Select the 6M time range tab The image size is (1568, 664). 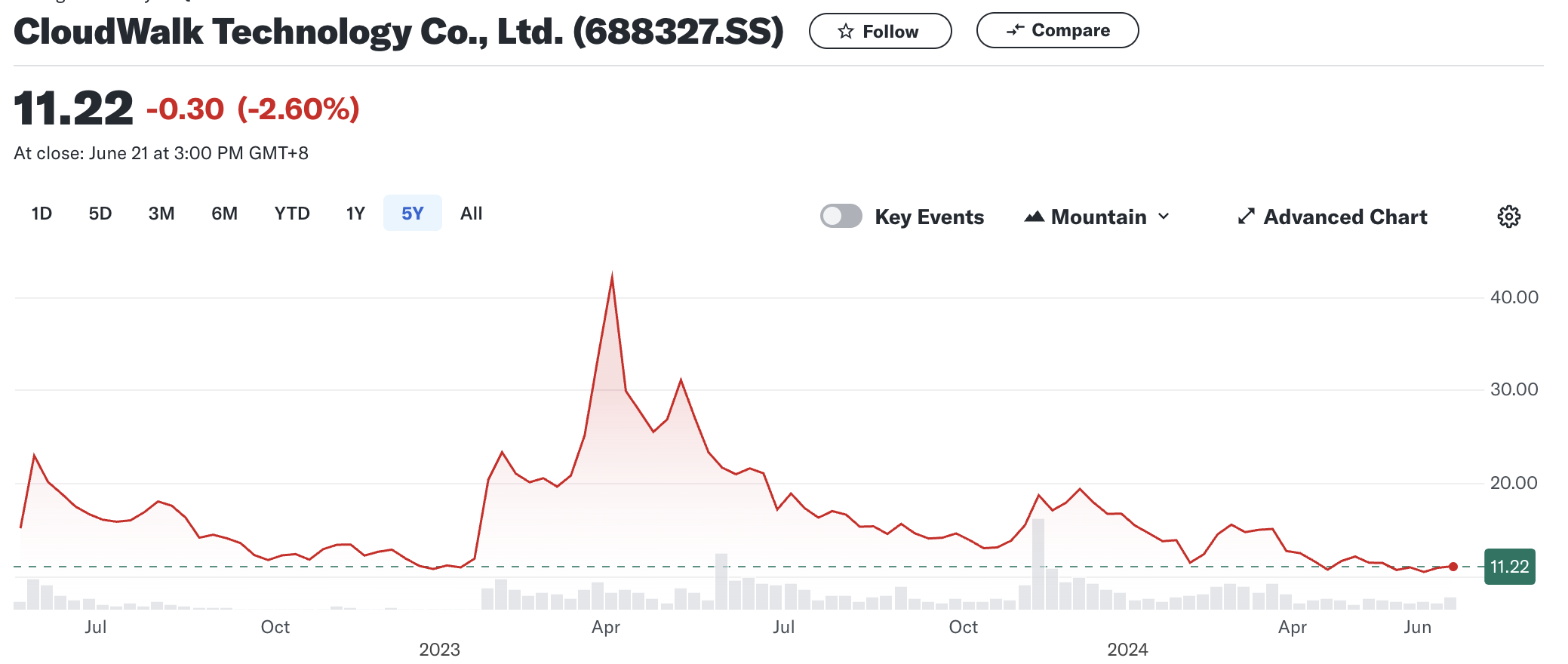(224, 214)
